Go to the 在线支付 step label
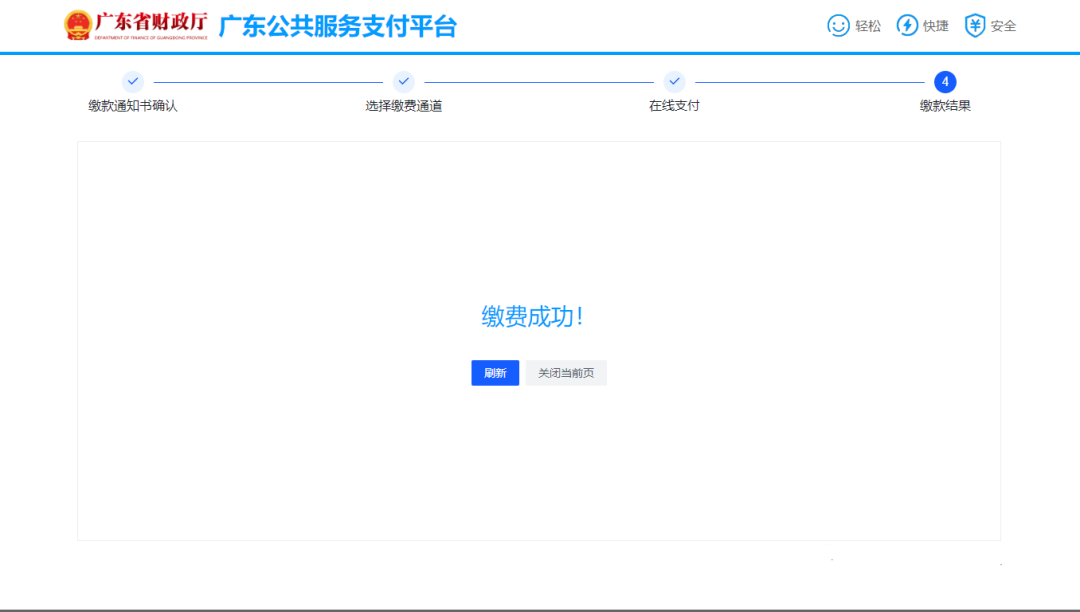The image size is (1080, 612). pos(674,106)
